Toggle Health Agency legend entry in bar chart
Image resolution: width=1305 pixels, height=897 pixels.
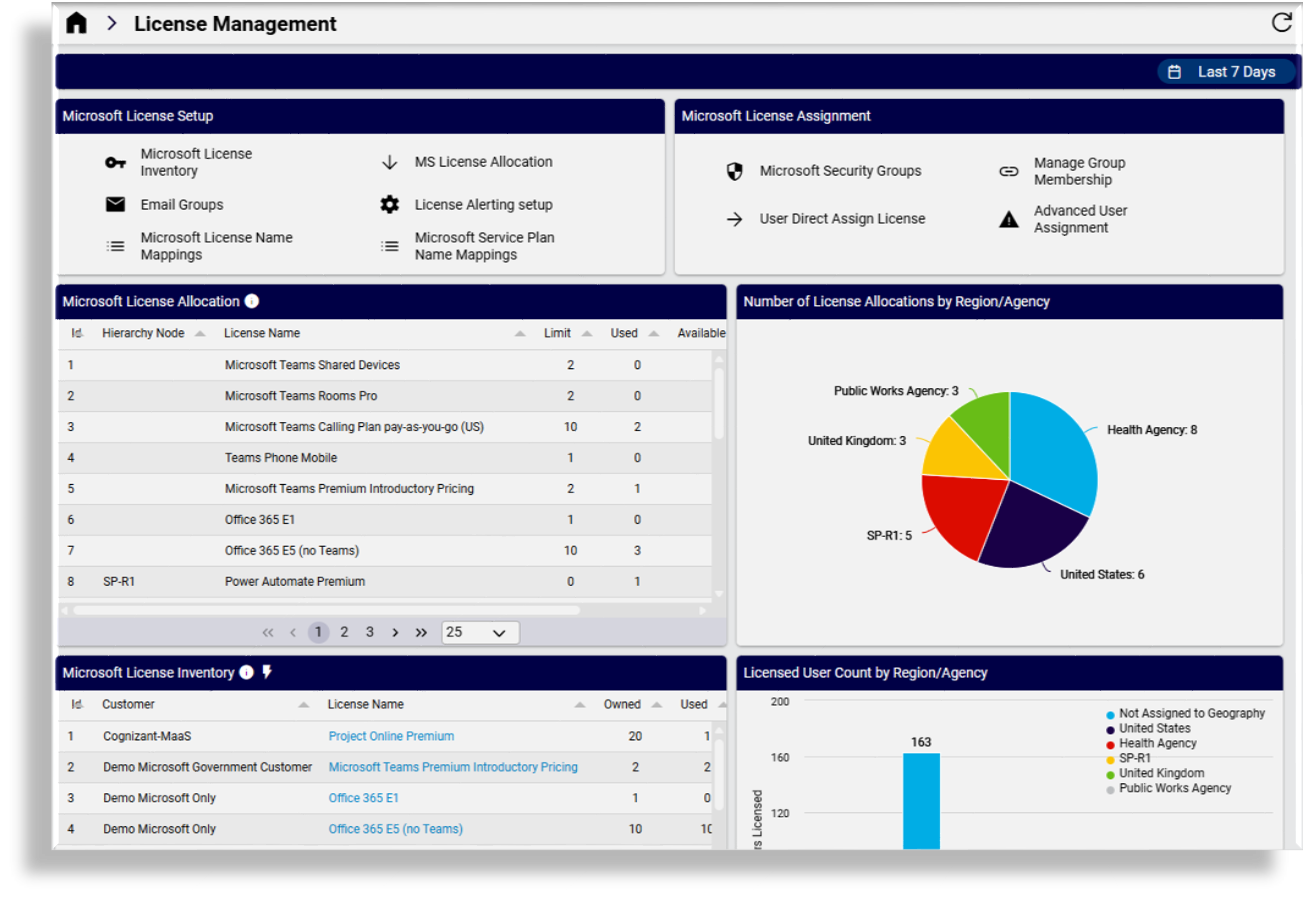point(1151,744)
